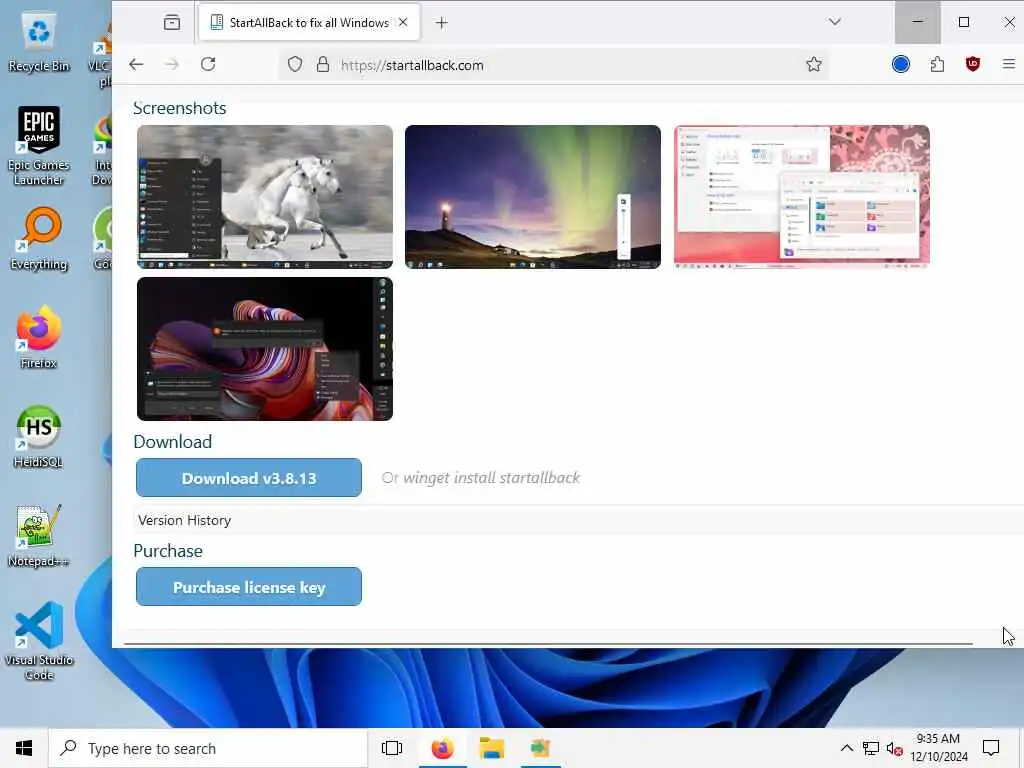The height and width of the screenshot is (768, 1024).
Task: Select the HeidiSQL desktop icon
Action: tap(39, 436)
